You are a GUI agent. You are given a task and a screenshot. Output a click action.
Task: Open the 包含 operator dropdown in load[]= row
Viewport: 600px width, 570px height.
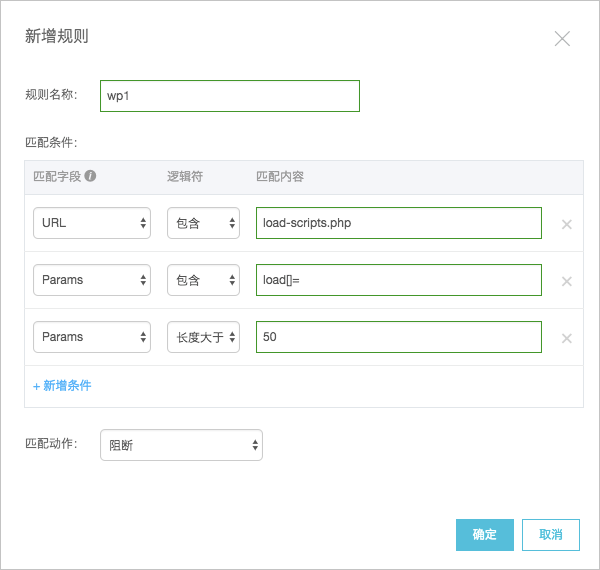pyautogui.click(x=204, y=280)
